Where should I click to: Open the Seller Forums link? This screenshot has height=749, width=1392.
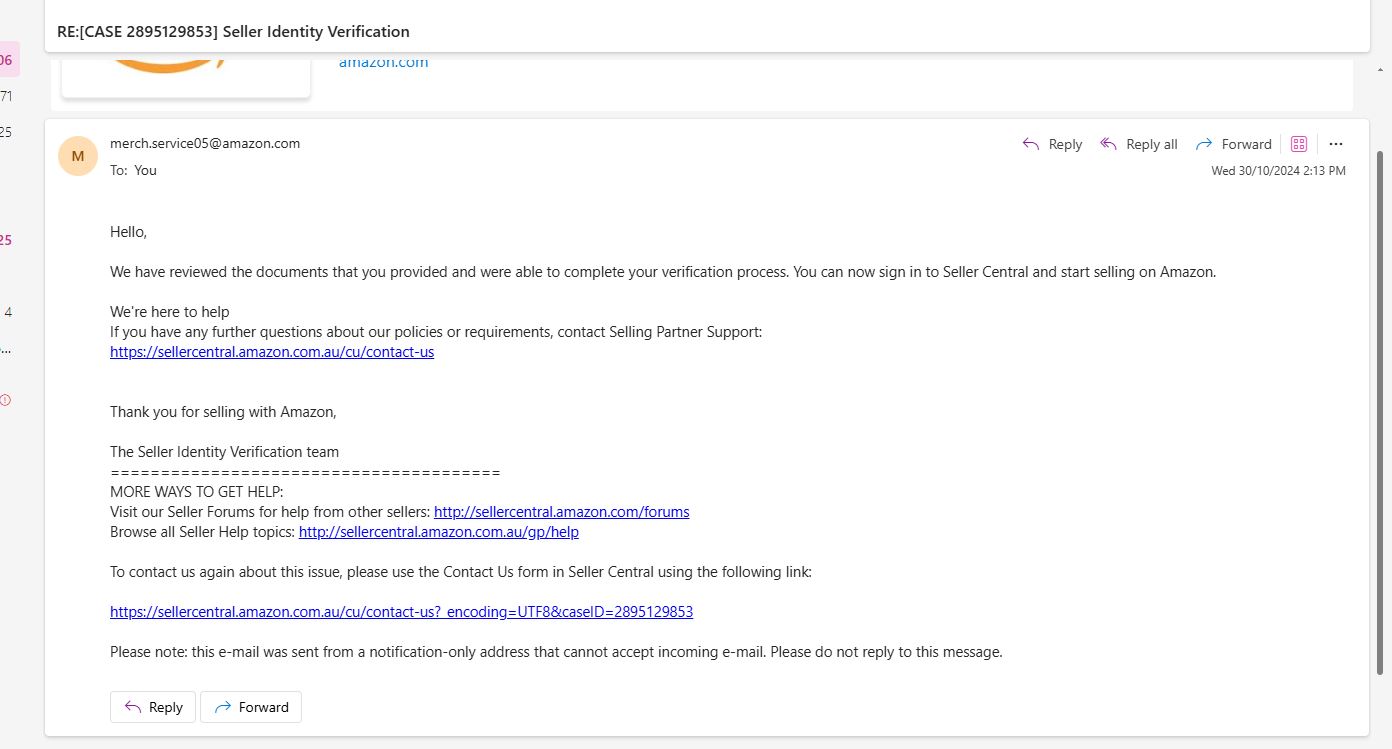click(562, 512)
